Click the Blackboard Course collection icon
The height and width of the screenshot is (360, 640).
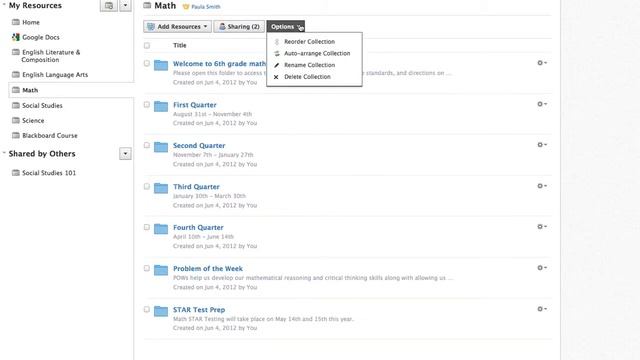point(16,135)
